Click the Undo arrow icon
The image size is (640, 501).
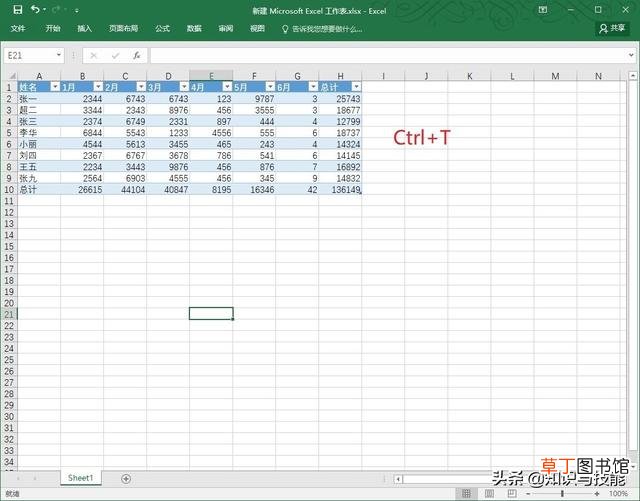click(35, 9)
